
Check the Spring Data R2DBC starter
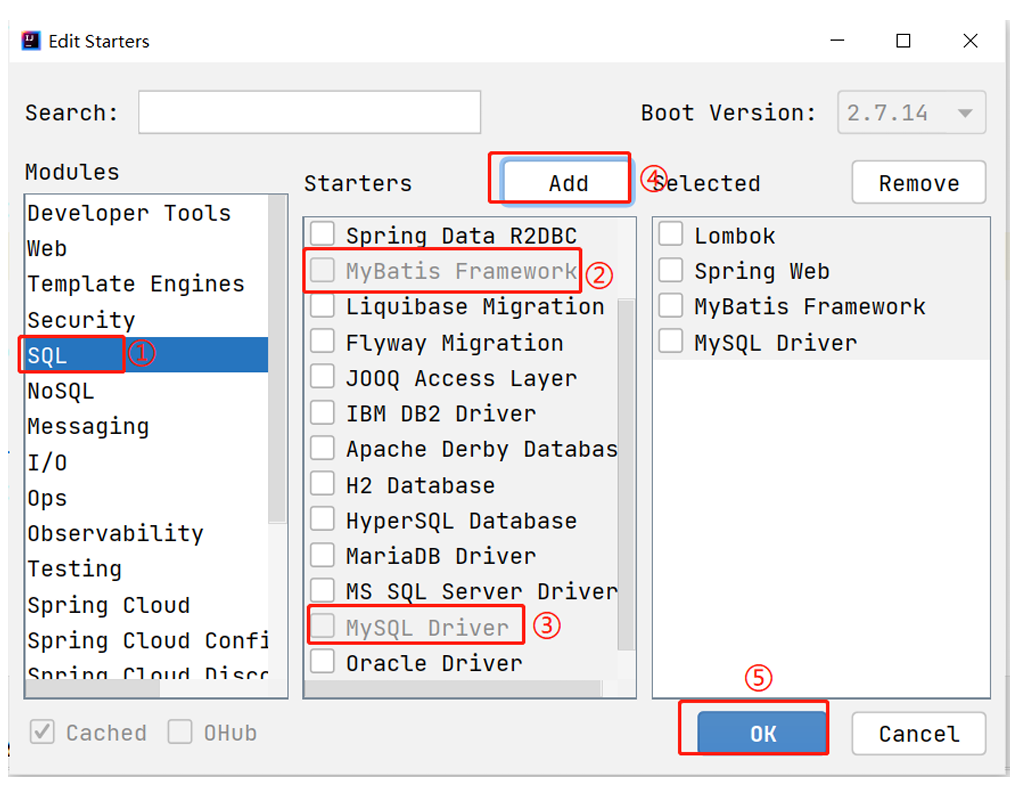pyautogui.click(x=322, y=233)
